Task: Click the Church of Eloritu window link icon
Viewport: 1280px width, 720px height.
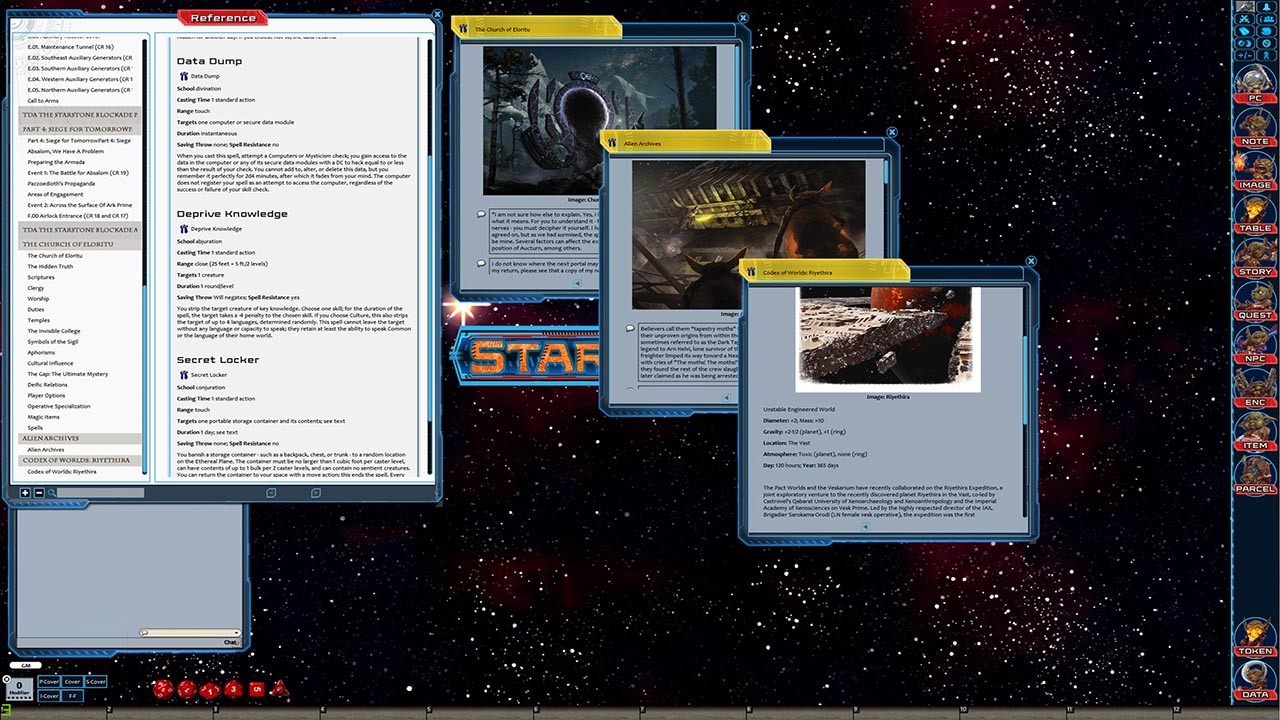Action: [x=465, y=29]
